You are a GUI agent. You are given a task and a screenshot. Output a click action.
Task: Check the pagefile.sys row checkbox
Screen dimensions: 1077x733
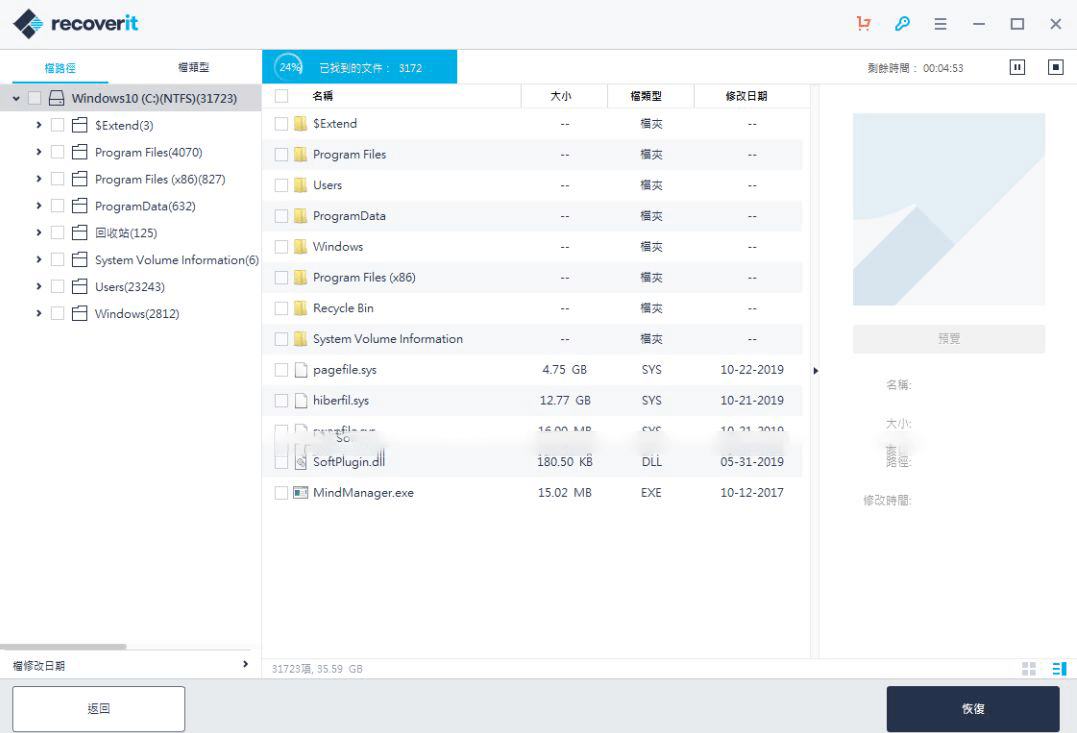pos(281,370)
